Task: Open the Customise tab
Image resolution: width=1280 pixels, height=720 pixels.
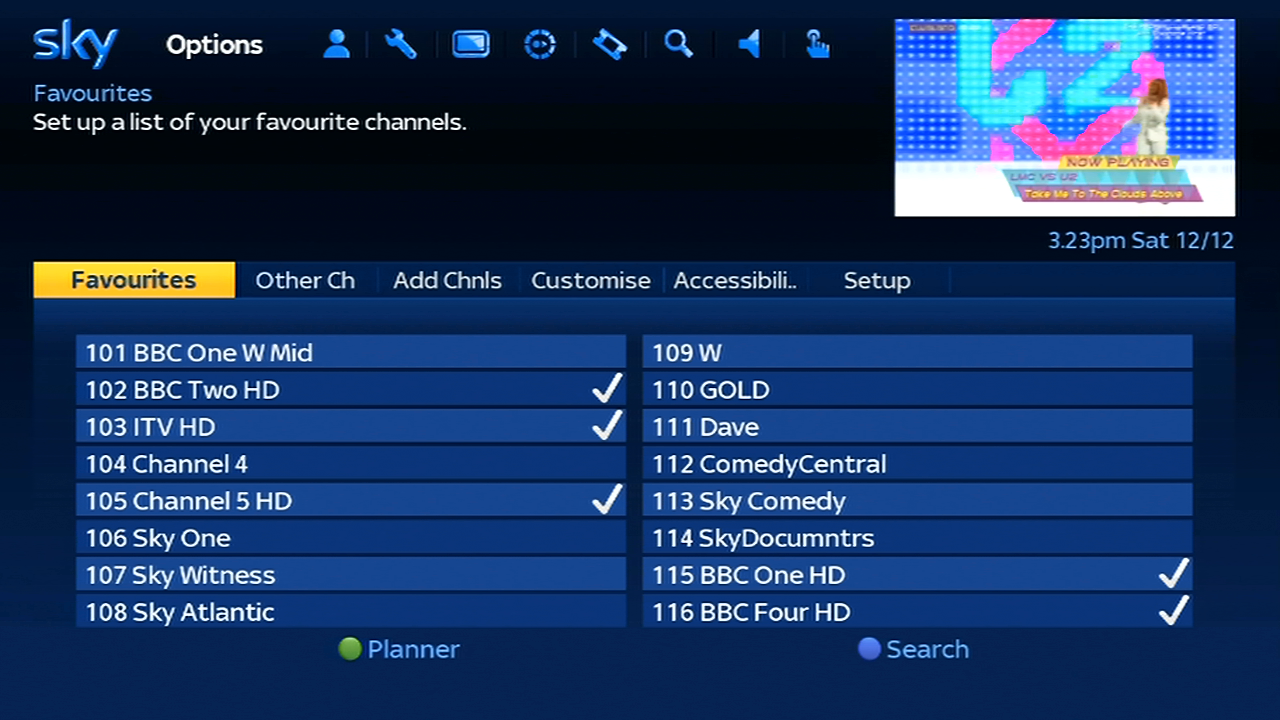Action: (590, 280)
